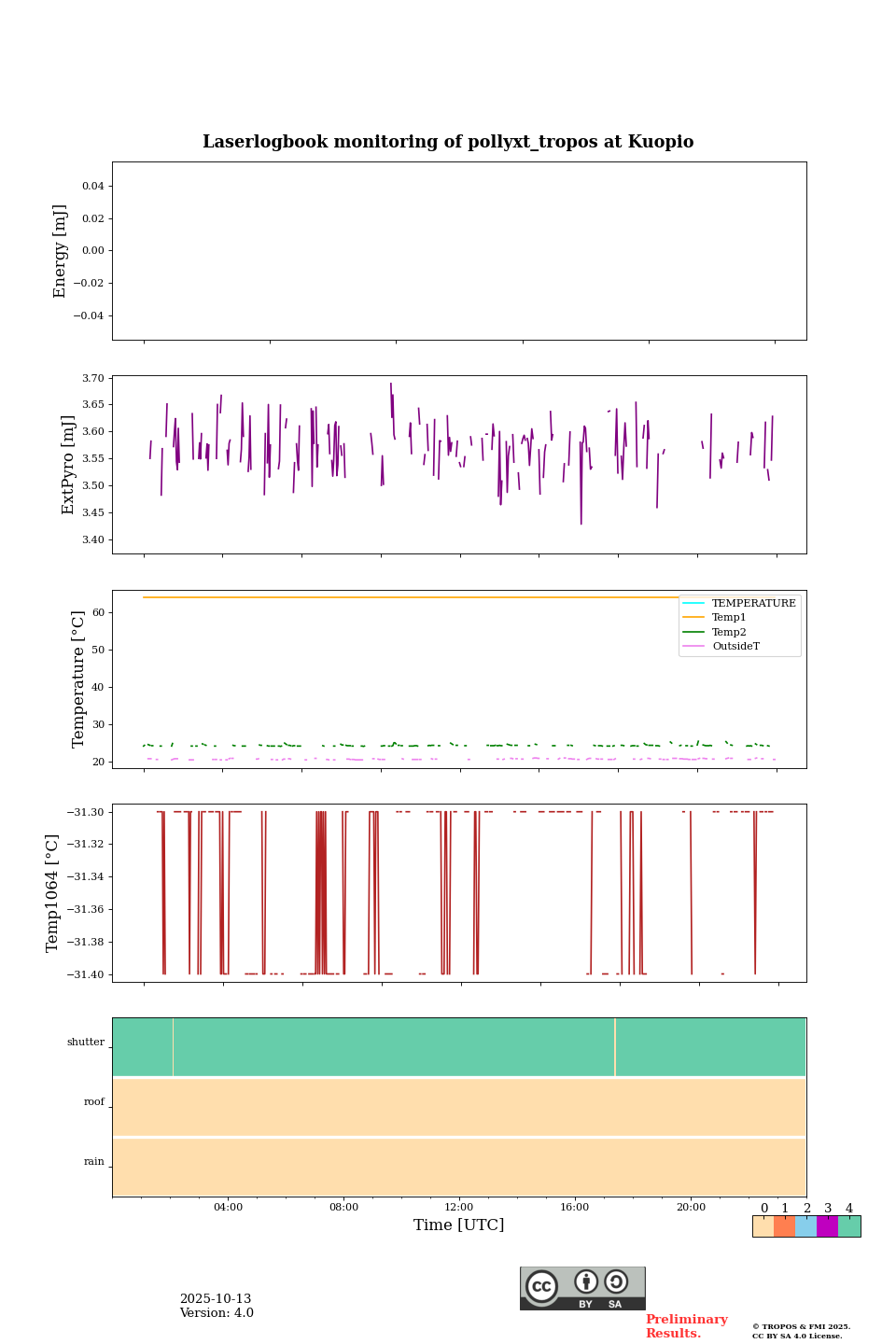Click the 12:00 time axis tick label
The image size is (896, 1344).
[459, 1208]
